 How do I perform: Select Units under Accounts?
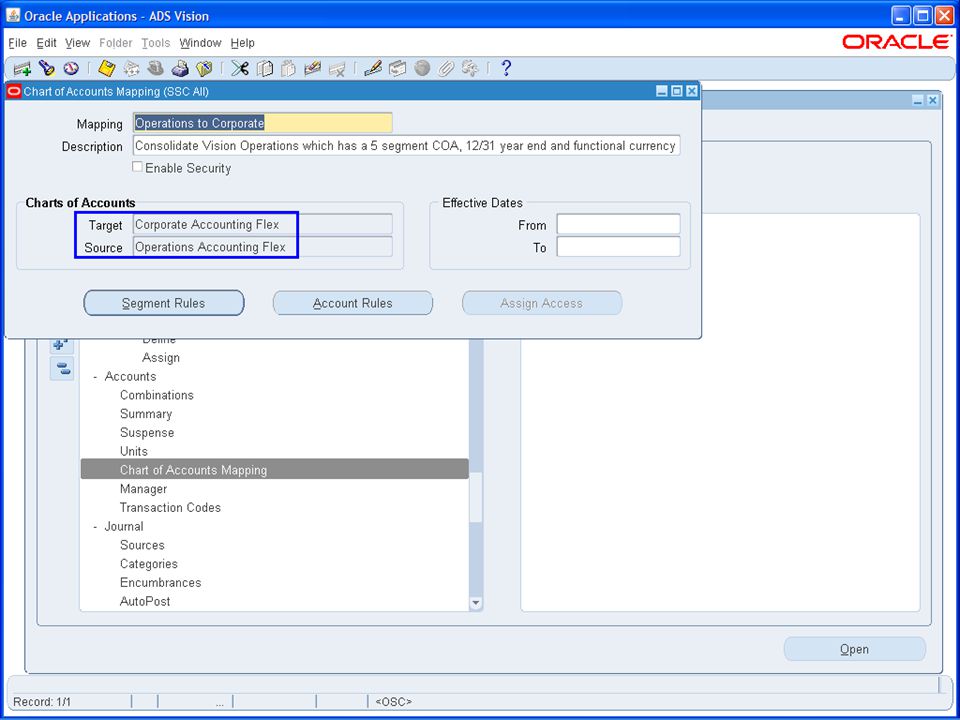[133, 451]
